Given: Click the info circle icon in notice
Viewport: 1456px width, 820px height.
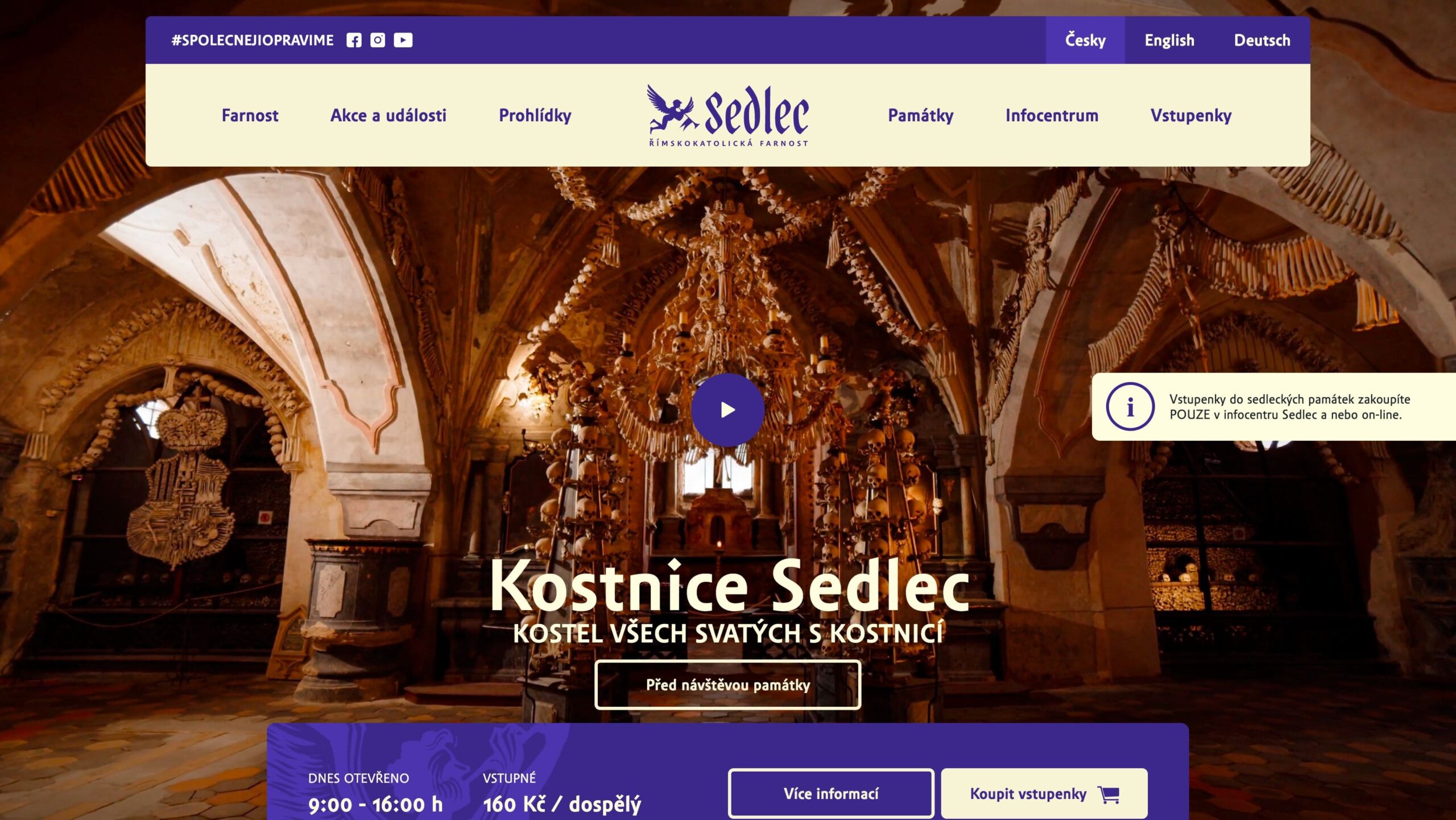Looking at the screenshot, I should (1130, 407).
